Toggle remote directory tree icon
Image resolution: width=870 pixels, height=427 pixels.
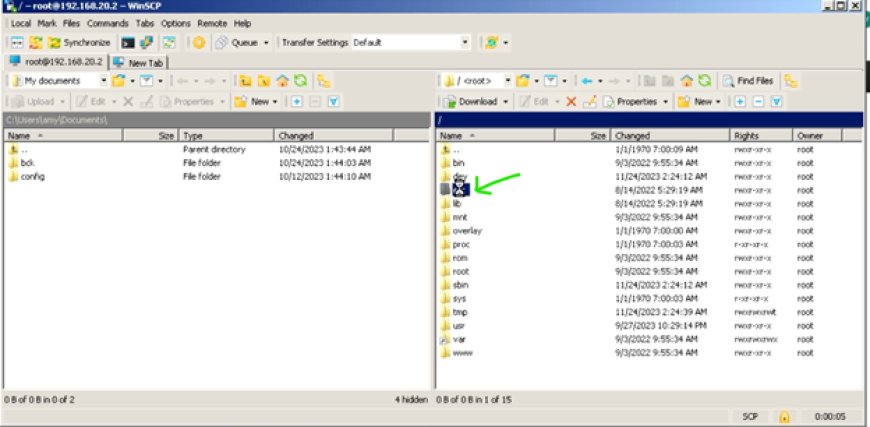click(791, 81)
